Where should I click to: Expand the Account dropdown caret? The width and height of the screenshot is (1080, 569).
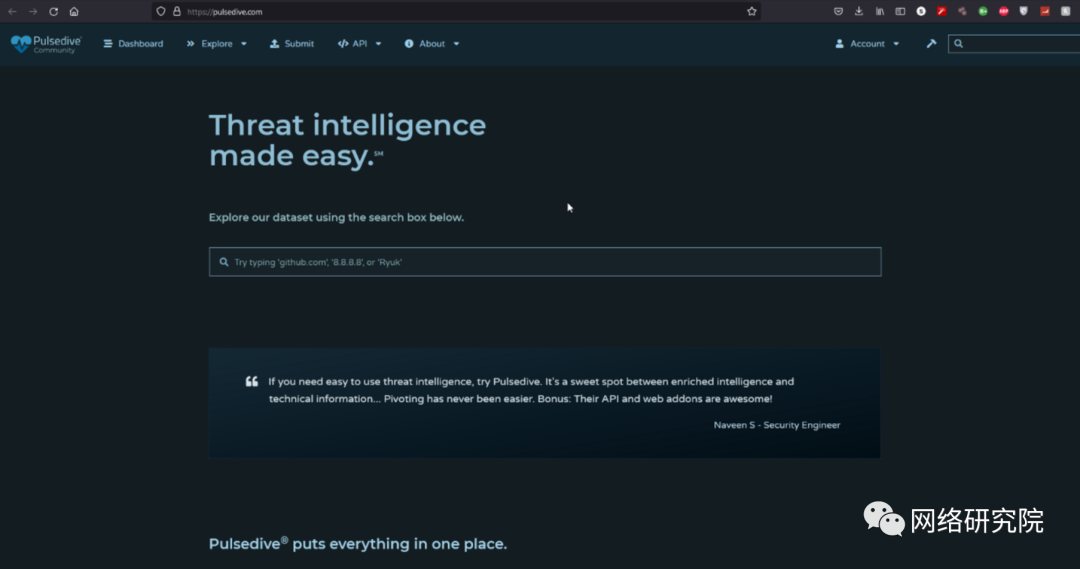point(896,44)
